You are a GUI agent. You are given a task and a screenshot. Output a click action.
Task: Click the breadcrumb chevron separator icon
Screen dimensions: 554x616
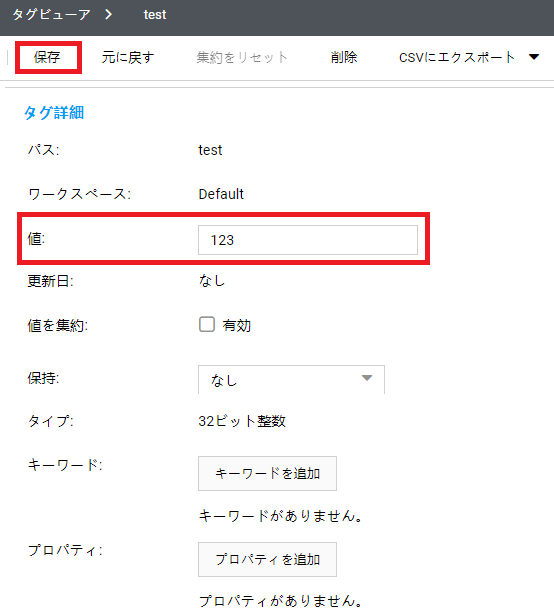click(x=109, y=15)
